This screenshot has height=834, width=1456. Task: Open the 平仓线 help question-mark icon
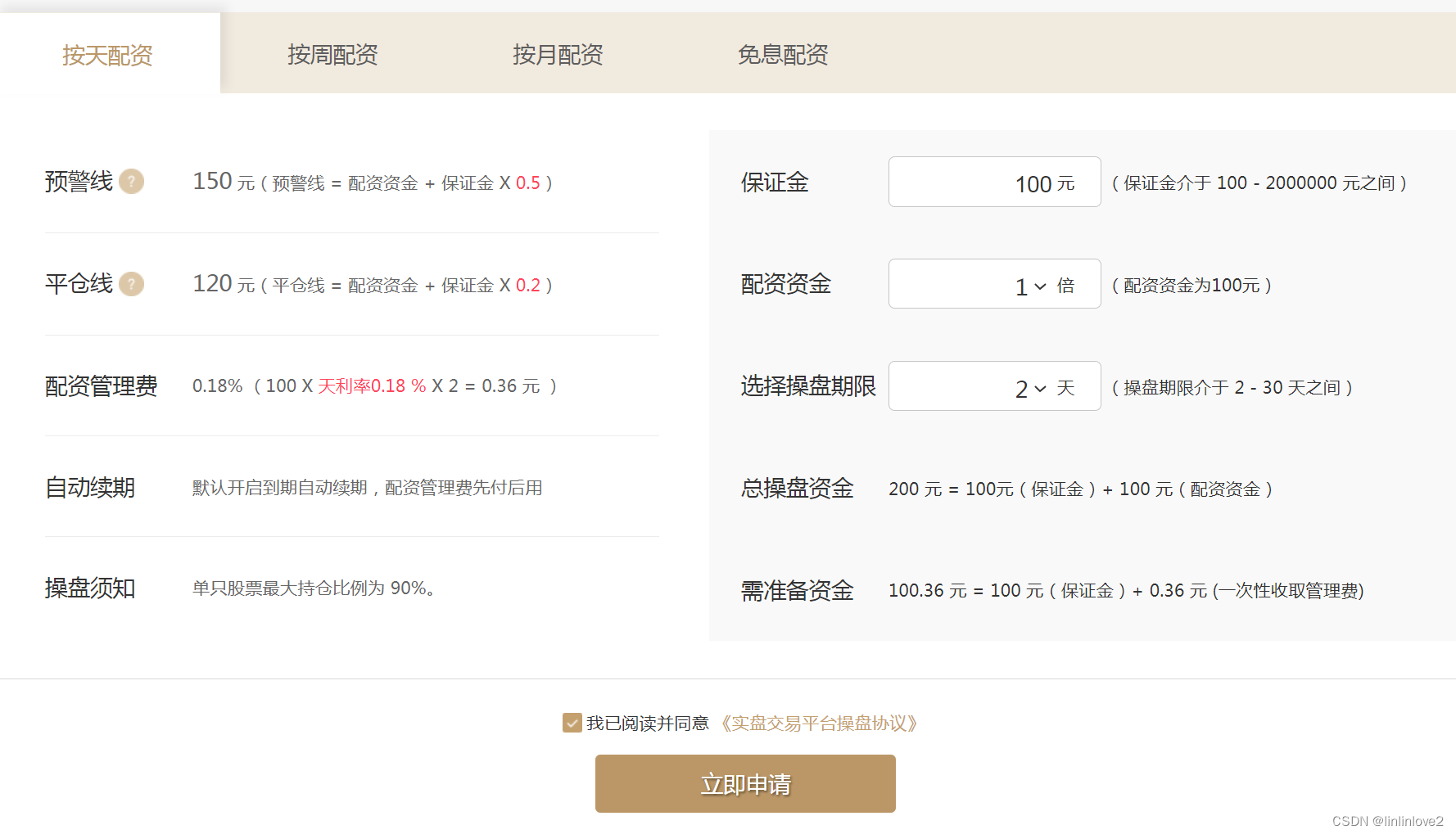click(x=131, y=284)
